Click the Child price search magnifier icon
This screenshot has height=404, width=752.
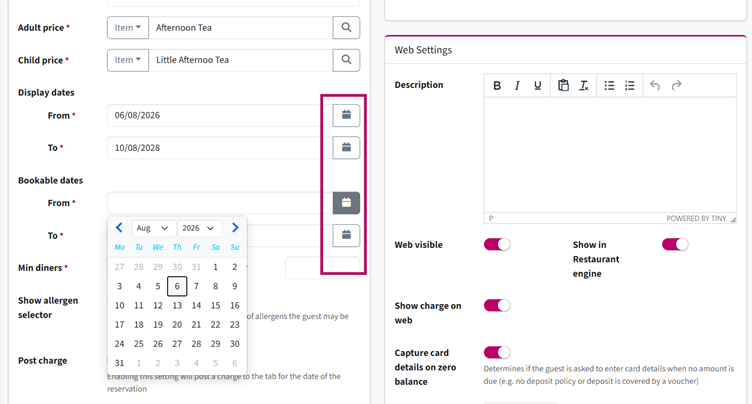(x=346, y=60)
